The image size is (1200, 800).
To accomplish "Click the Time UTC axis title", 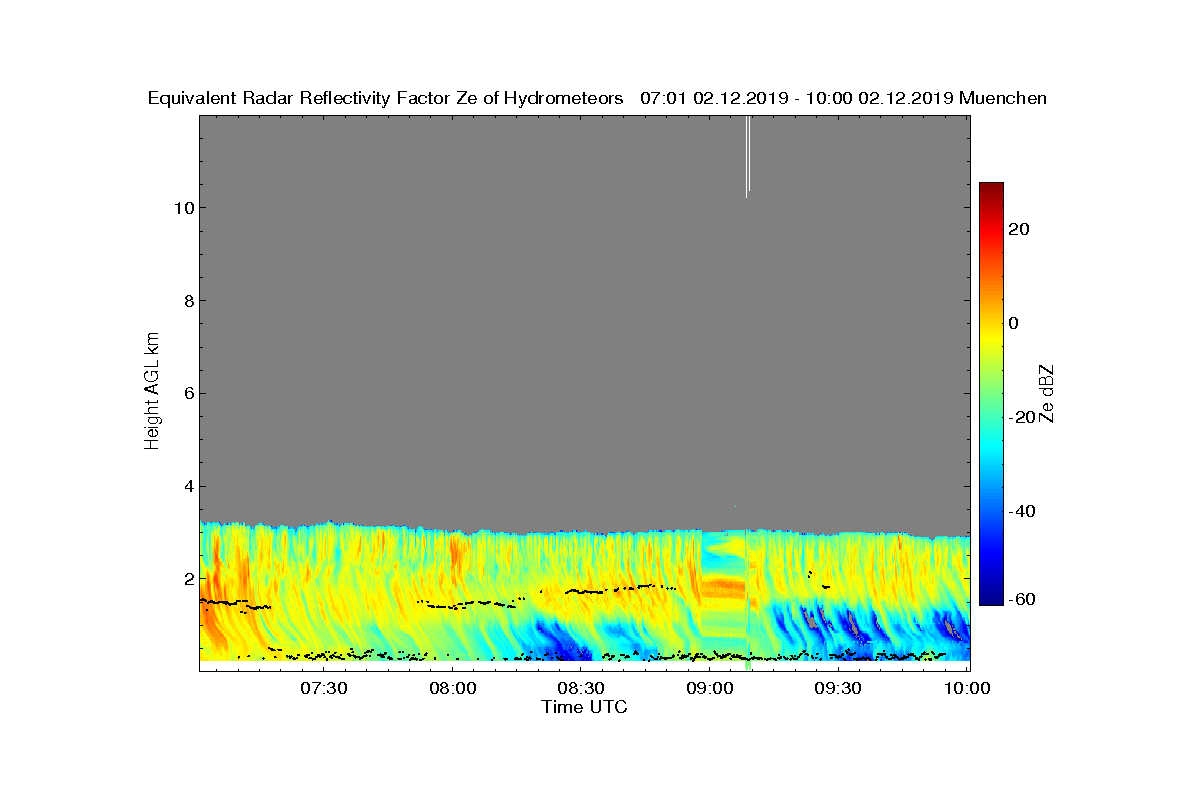I will (585, 707).
